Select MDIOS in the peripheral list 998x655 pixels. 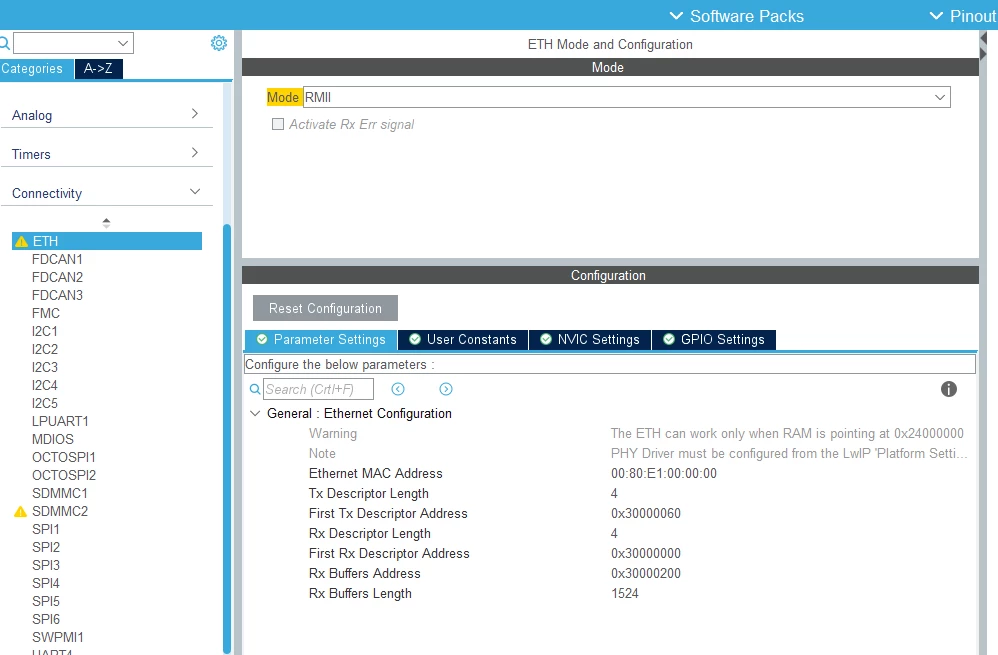53,439
